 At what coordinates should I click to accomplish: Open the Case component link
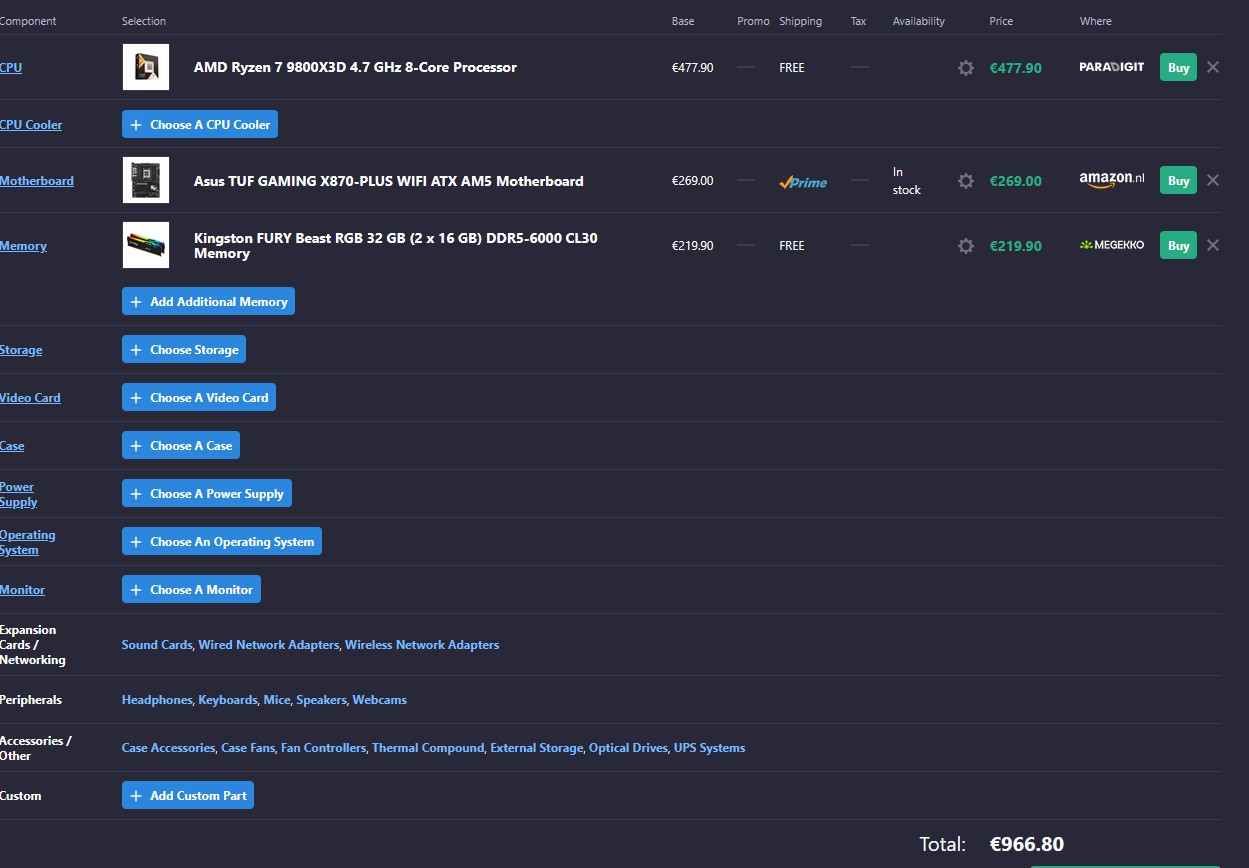click(x=12, y=445)
